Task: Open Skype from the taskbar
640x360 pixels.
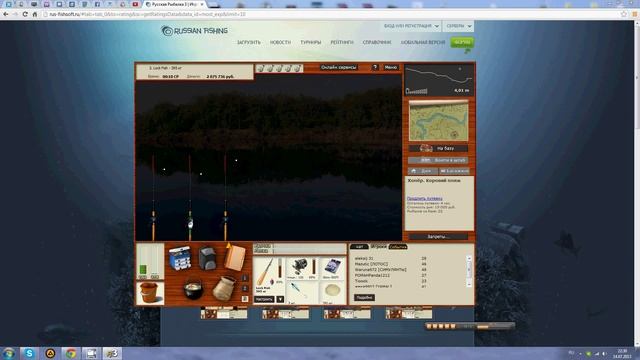Action: click(29, 353)
